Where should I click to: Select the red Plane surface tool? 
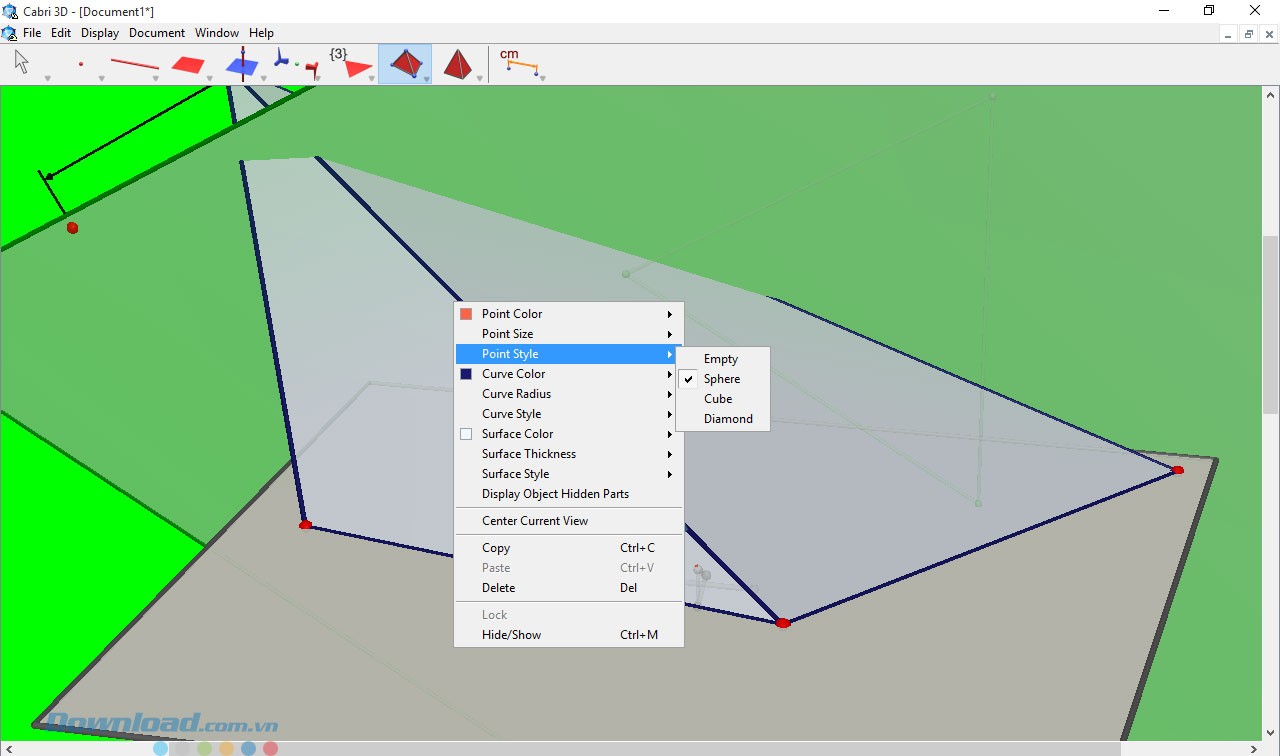point(187,65)
